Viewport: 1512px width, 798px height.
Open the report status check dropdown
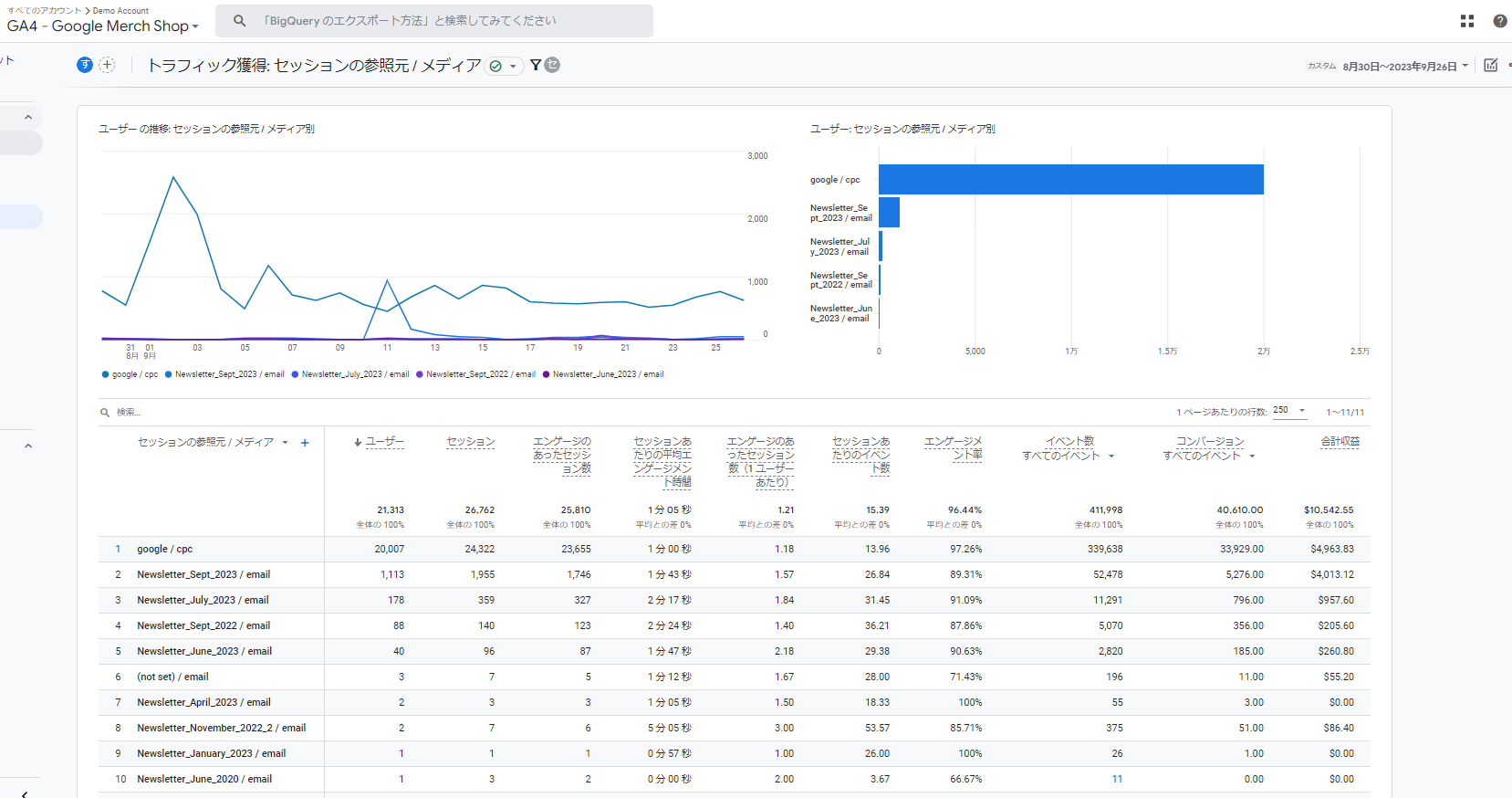click(x=503, y=66)
